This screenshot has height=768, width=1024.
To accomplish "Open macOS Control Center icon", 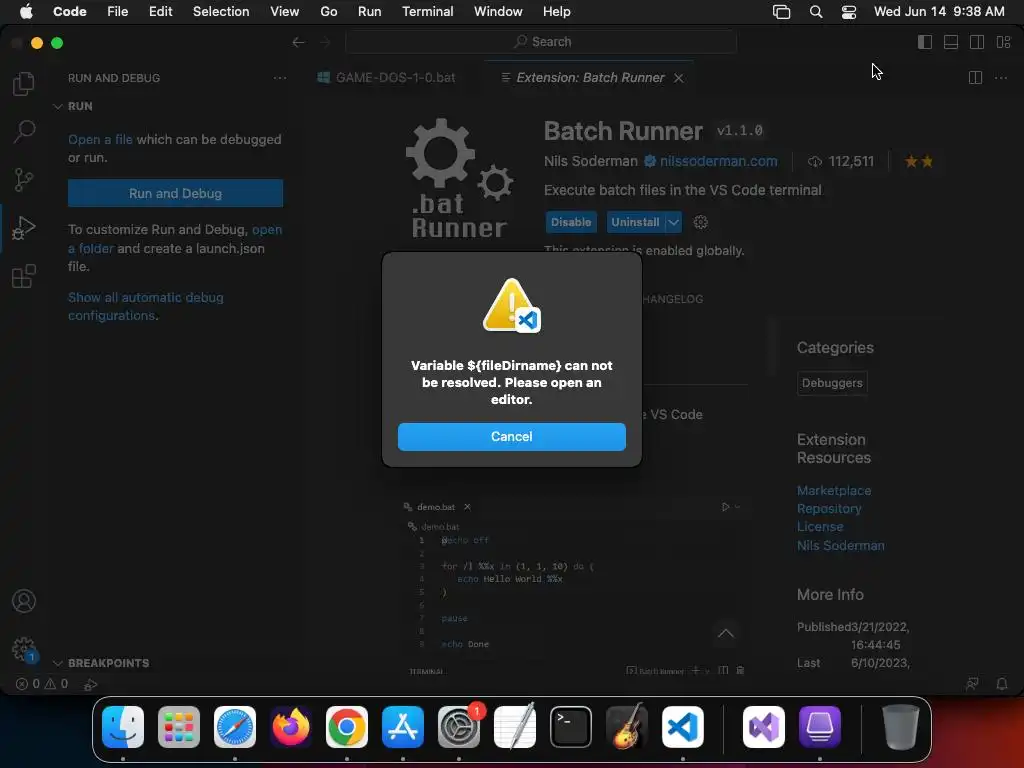I will 848,12.
